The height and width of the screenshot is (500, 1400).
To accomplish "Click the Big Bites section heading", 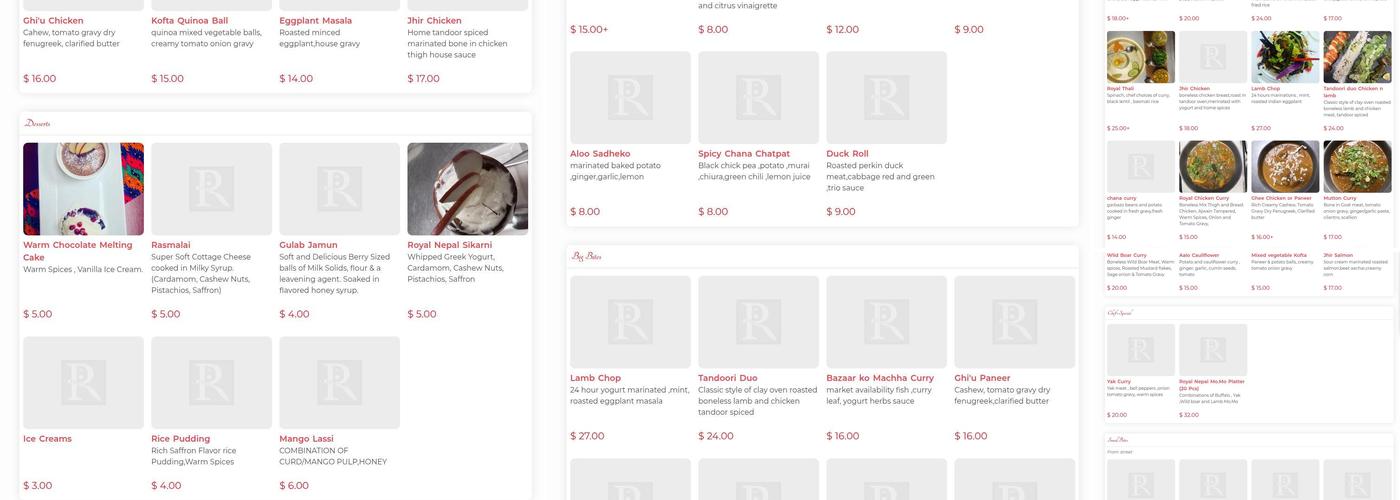I will 586,257.
